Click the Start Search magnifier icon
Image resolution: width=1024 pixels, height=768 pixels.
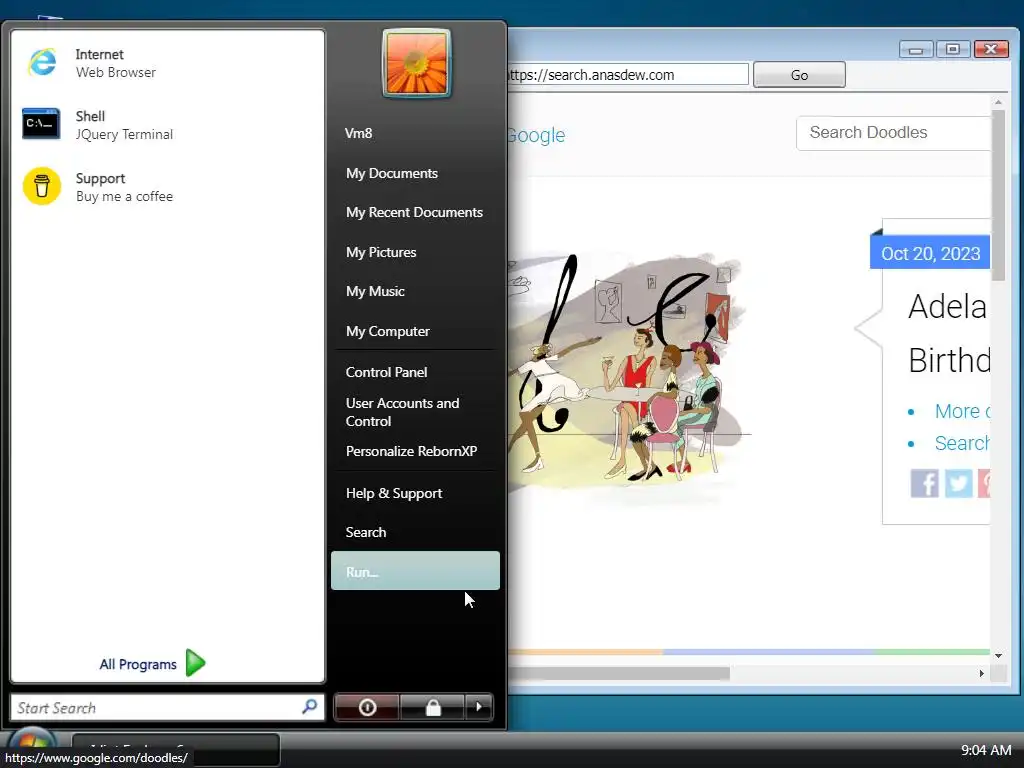pos(310,706)
